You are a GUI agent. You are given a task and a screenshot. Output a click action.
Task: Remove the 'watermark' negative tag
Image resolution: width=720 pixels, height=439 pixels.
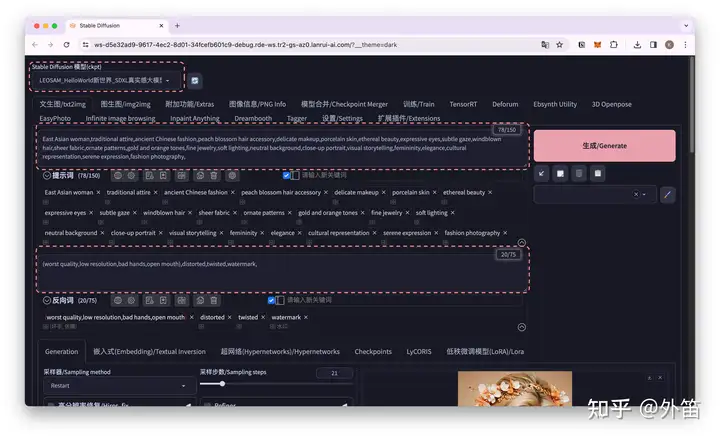(x=306, y=317)
